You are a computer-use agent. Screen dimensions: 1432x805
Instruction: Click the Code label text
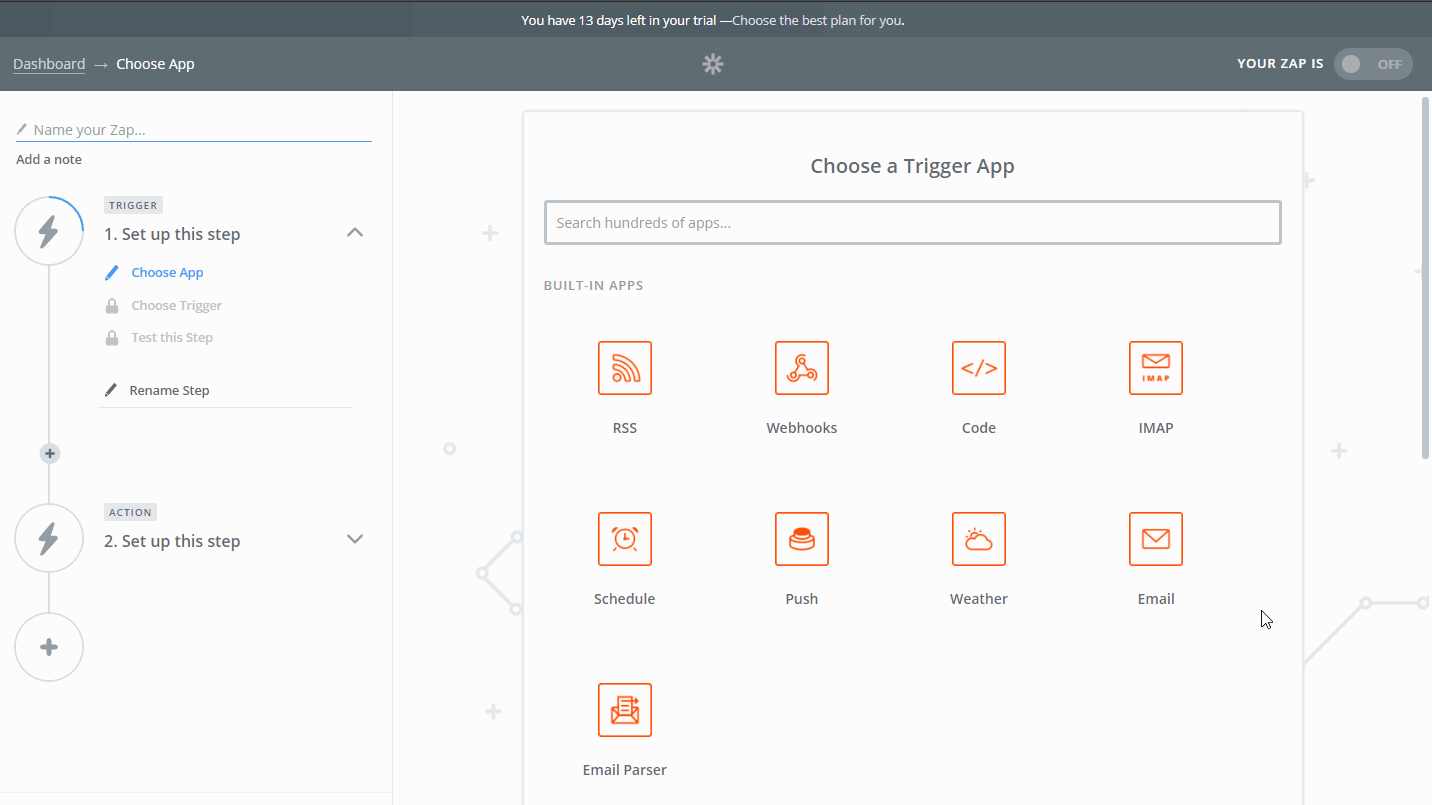point(979,428)
